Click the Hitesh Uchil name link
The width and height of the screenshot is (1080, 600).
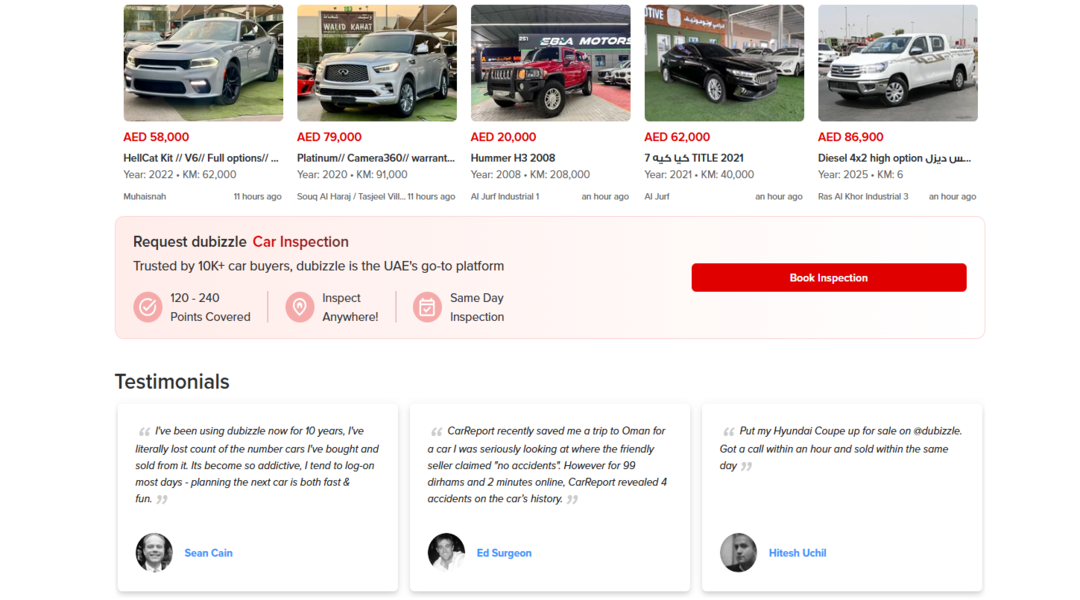(797, 553)
